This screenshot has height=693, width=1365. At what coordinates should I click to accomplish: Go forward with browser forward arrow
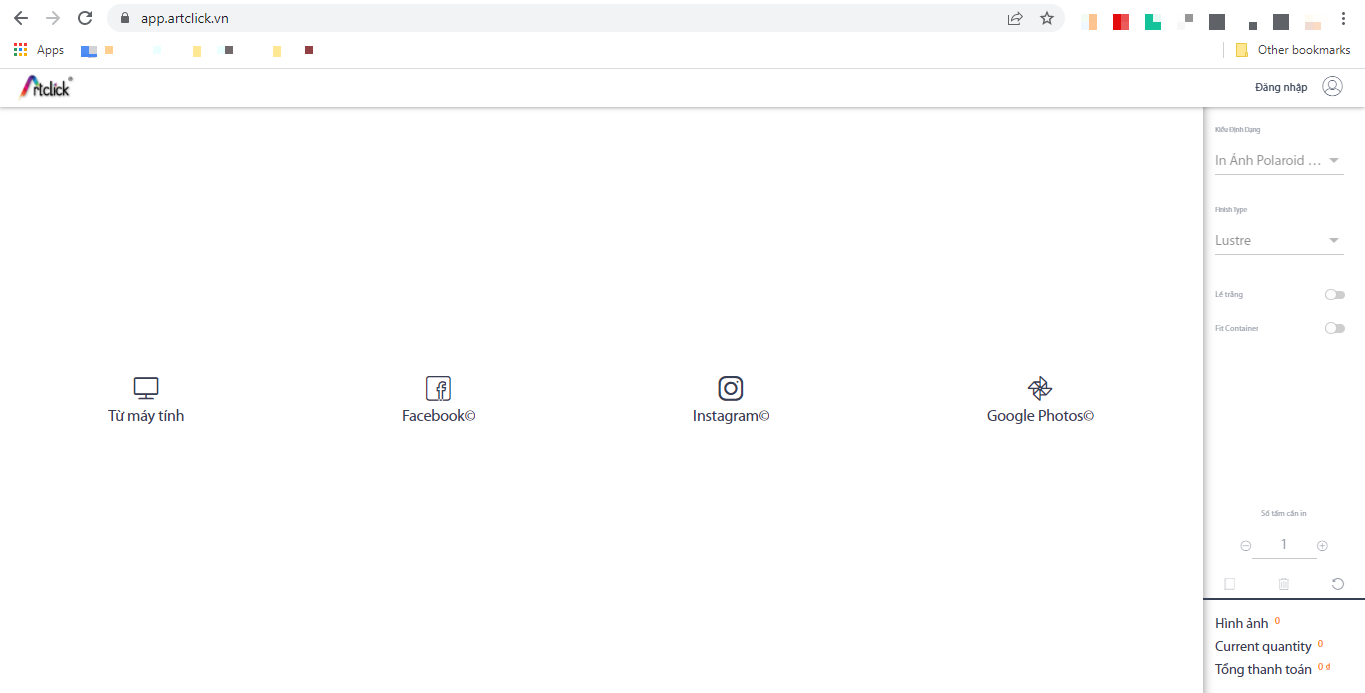[53, 18]
